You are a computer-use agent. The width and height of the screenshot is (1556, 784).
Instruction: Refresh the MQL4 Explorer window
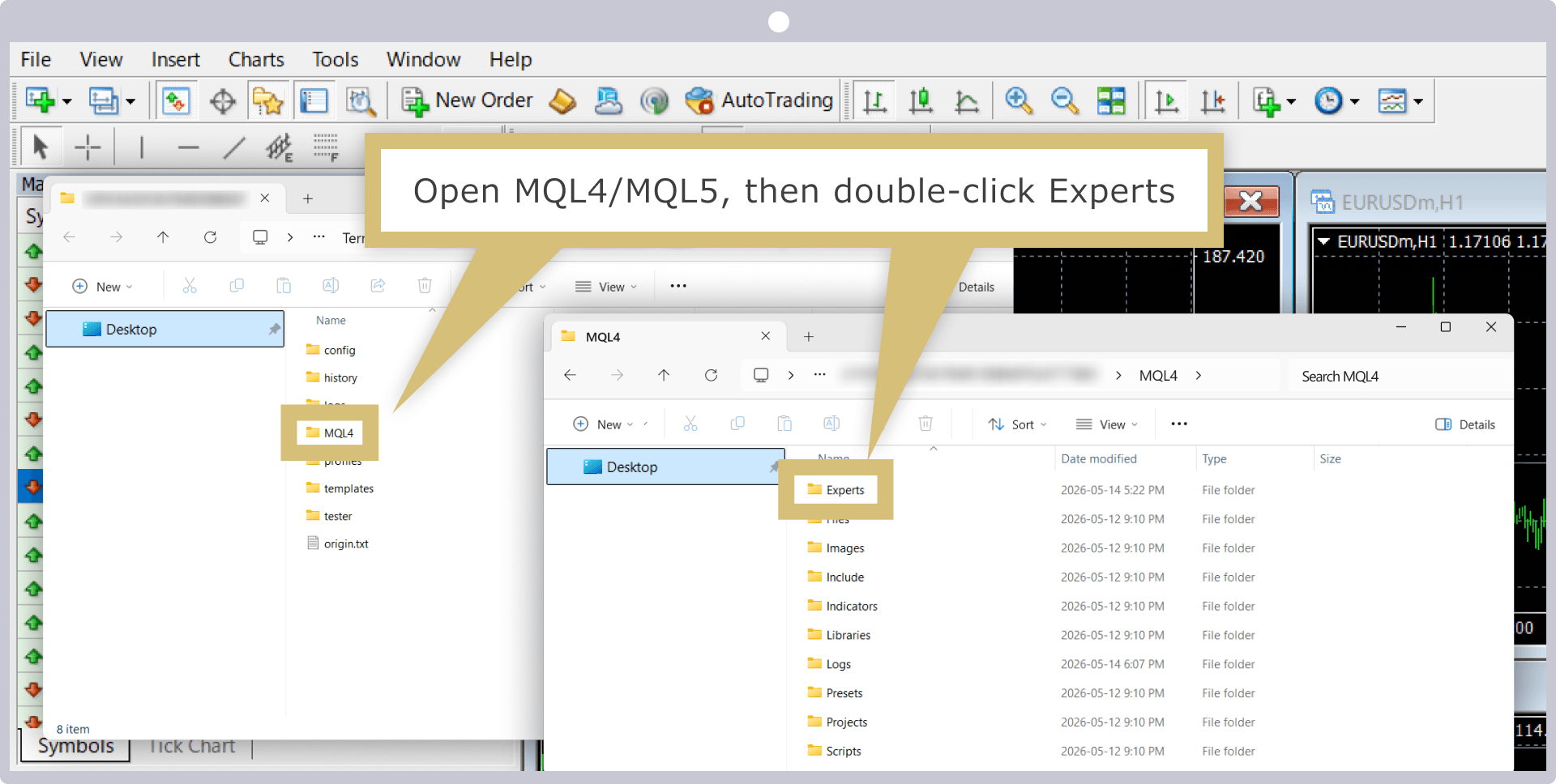[711, 375]
